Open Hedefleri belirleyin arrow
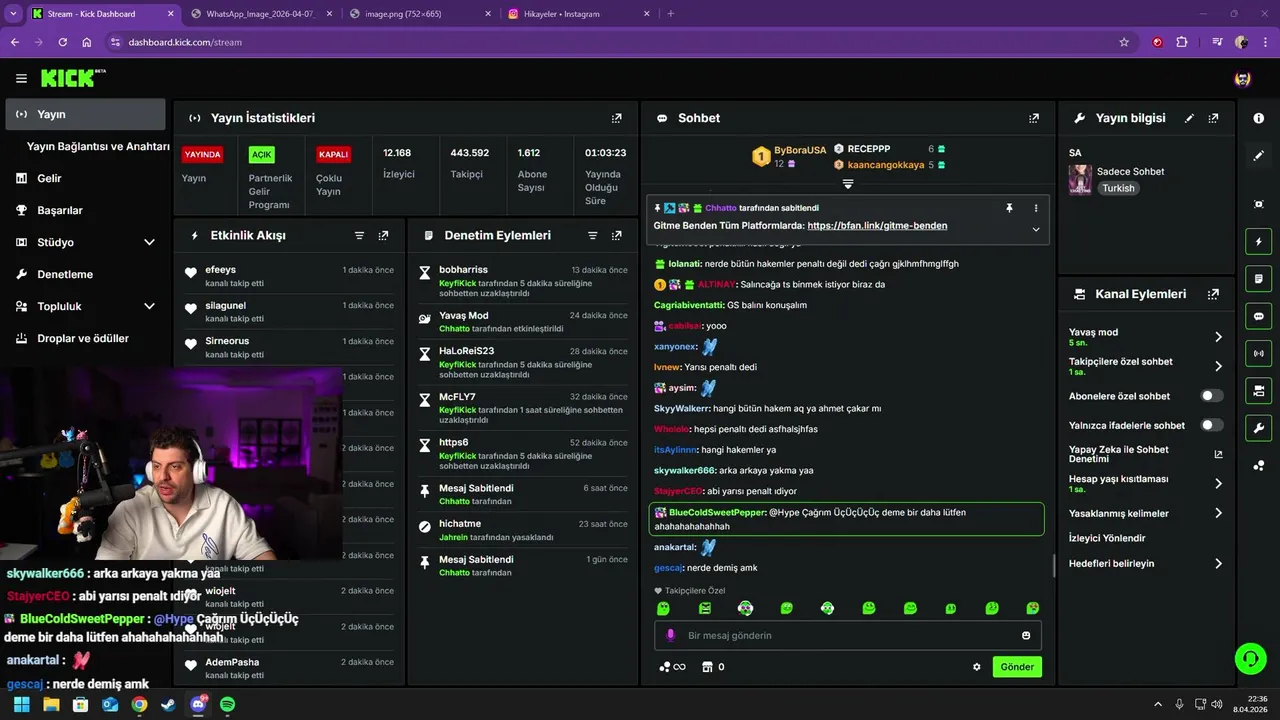1280x720 pixels. (1218, 564)
